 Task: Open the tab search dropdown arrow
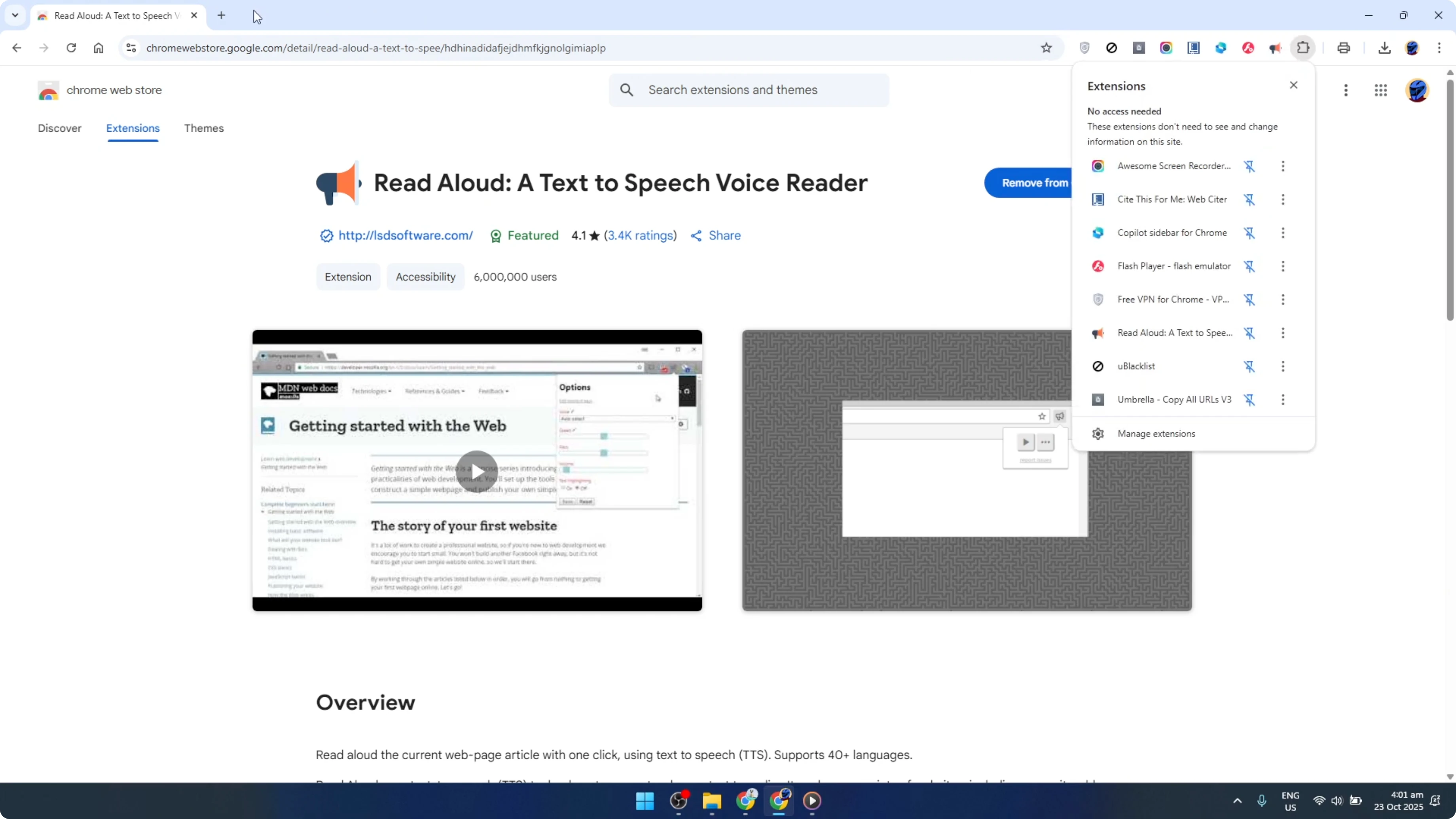15,15
